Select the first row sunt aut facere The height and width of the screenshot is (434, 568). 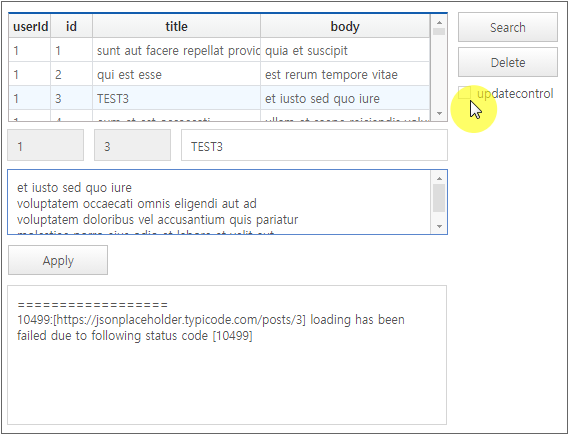point(220,50)
